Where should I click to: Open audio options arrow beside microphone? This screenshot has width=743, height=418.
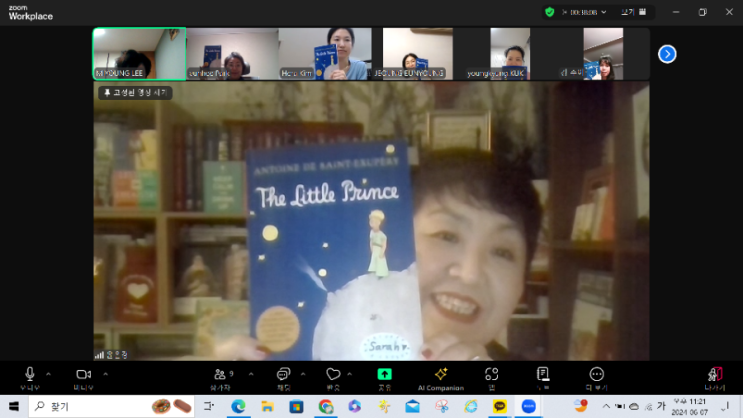click(48, 374)
